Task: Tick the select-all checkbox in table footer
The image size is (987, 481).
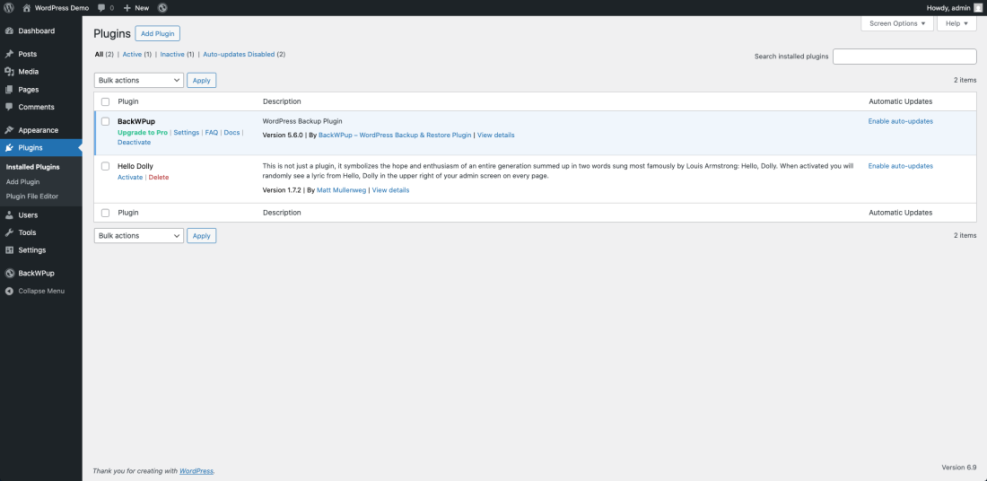Action: 105,213
